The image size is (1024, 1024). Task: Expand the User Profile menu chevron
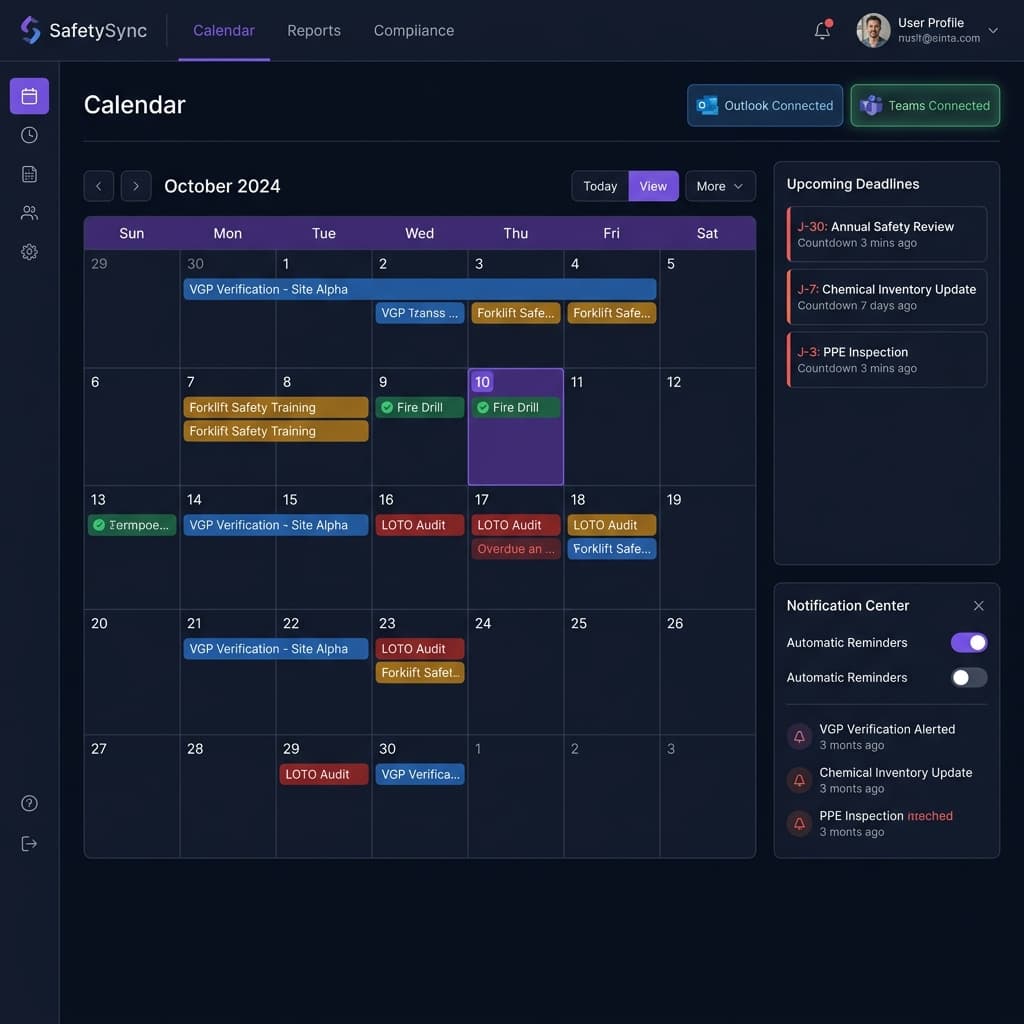click(992, 30)
